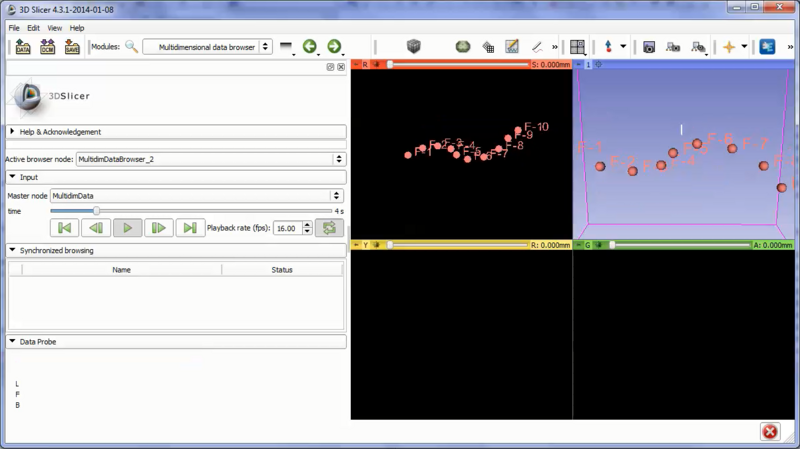800x449 pixels.
Task: Open the Models module icon in toolbar
Action: 463,46
